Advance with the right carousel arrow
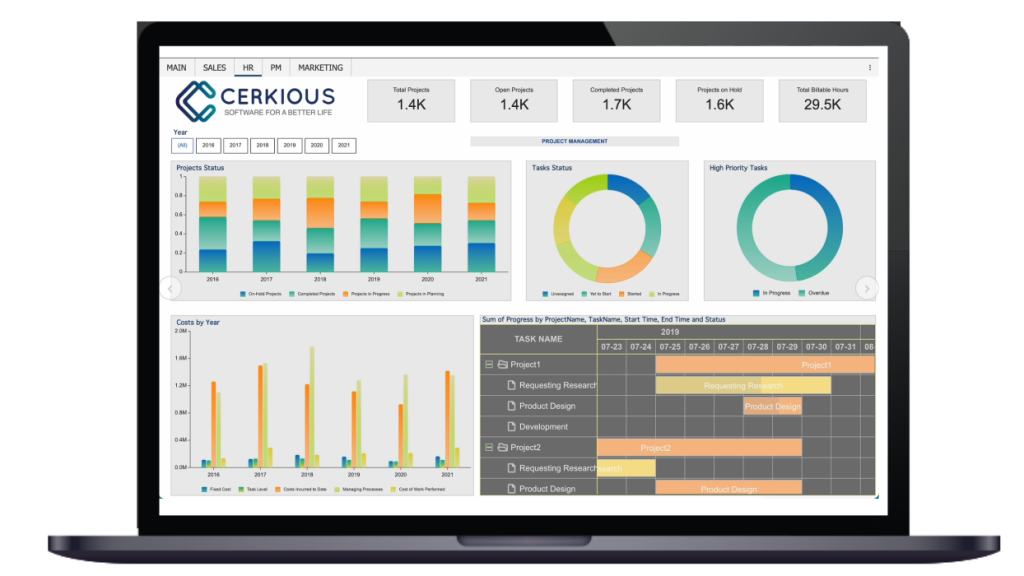The image size is (1024, 576). (867, 288)
